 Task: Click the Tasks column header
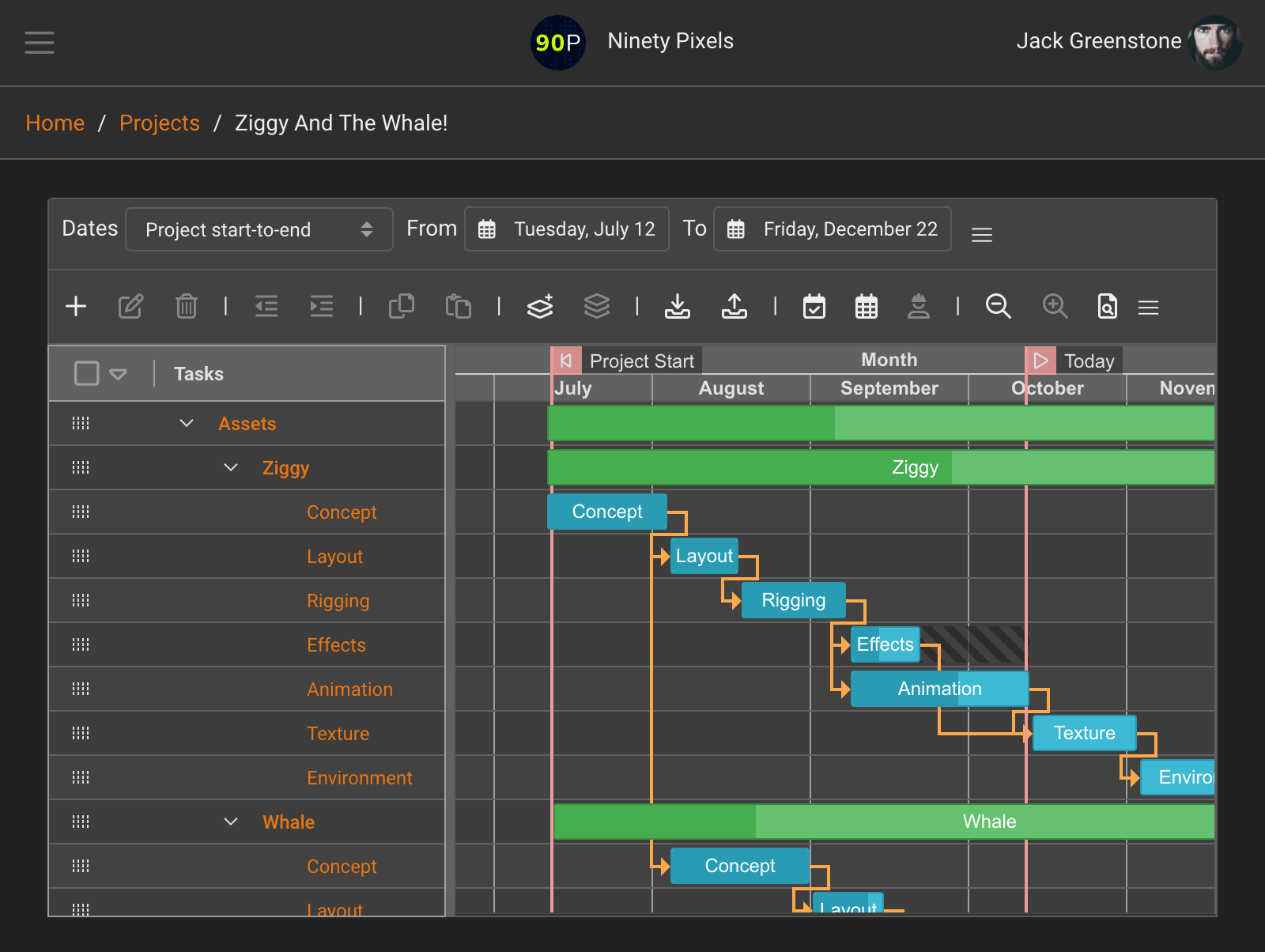(x=198, y=374)
